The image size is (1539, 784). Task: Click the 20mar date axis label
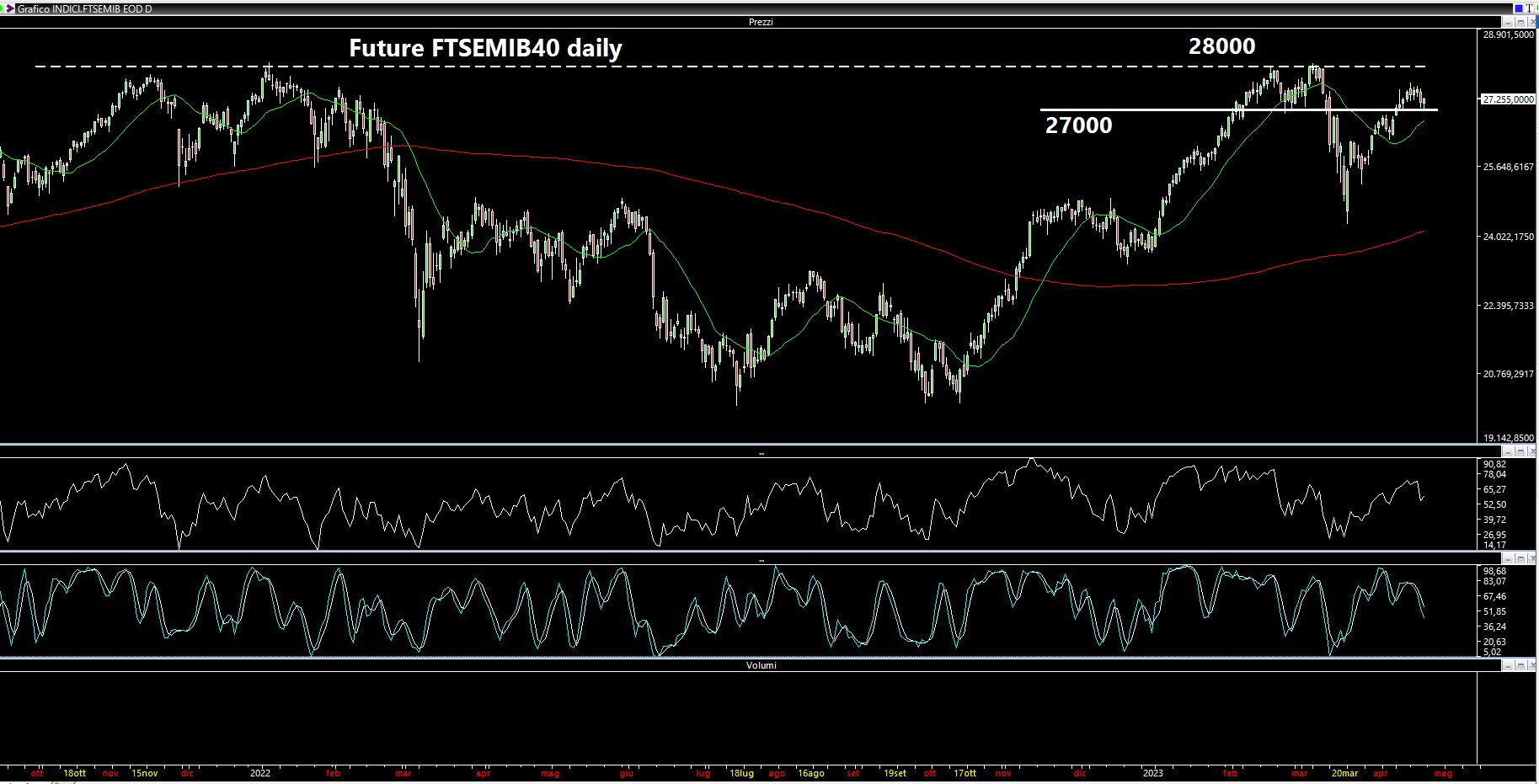1344,772
